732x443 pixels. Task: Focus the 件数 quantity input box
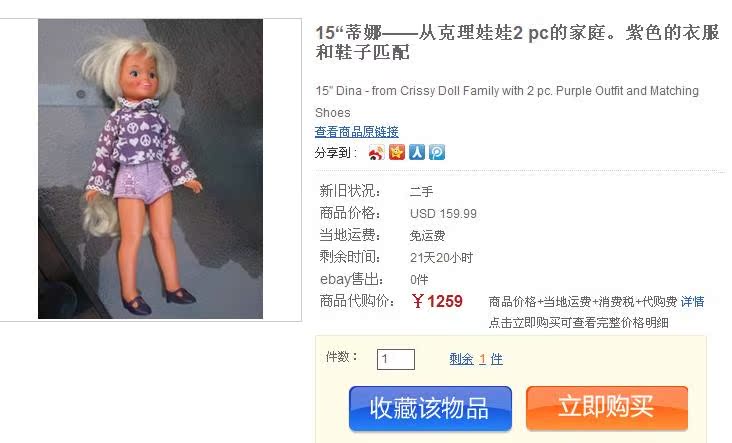pyautogui.click(x=396, y=359)
